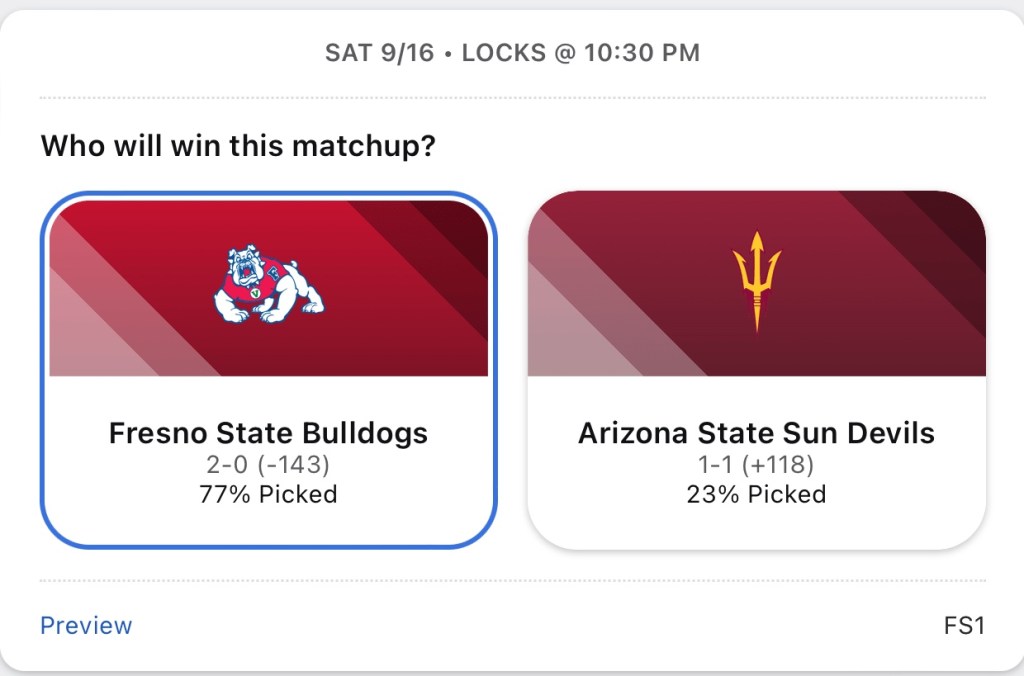Click the SAT 9/16 date text
This screenshot has width=1024, height=676.
click(380, 53)
